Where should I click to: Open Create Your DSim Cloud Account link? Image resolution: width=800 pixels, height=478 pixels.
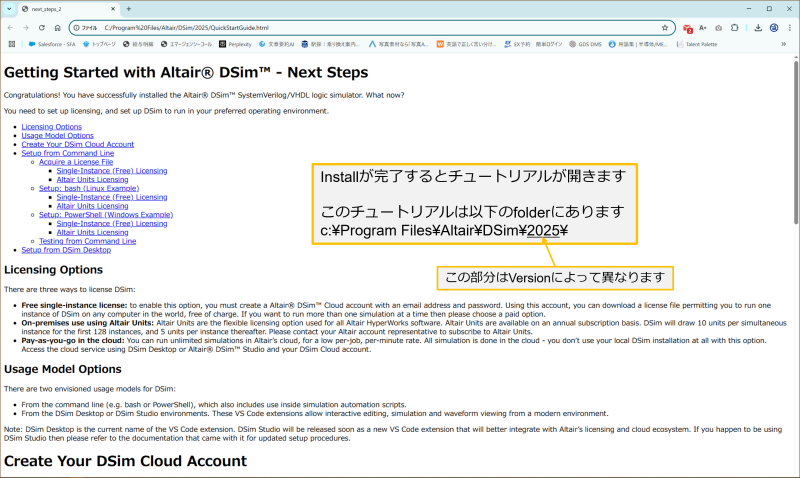click(x=78, y=144)
